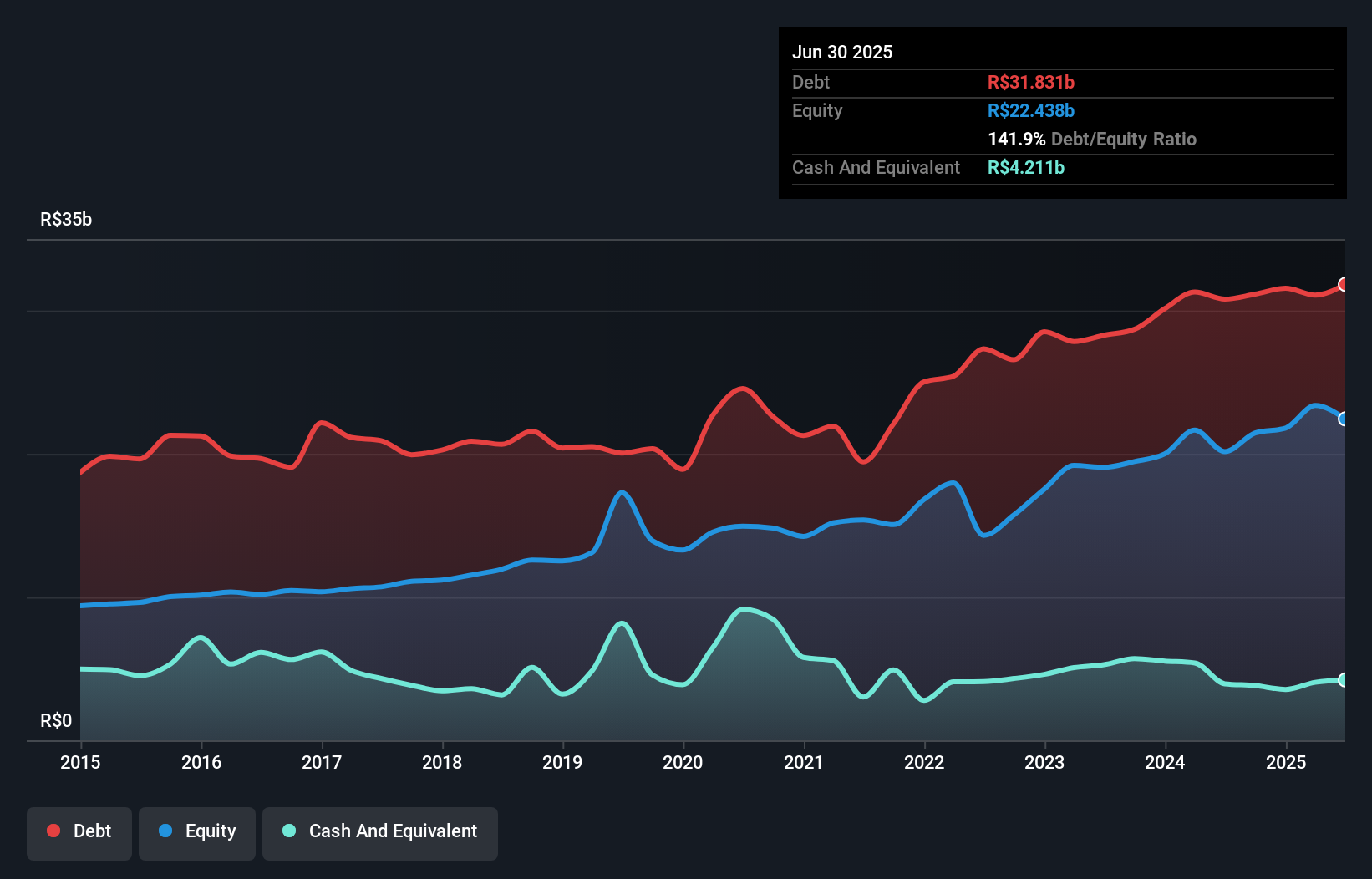Toggle the Equity series legend button
Image resolution: width=1372 pixels, height=879 pixels.
197,832
